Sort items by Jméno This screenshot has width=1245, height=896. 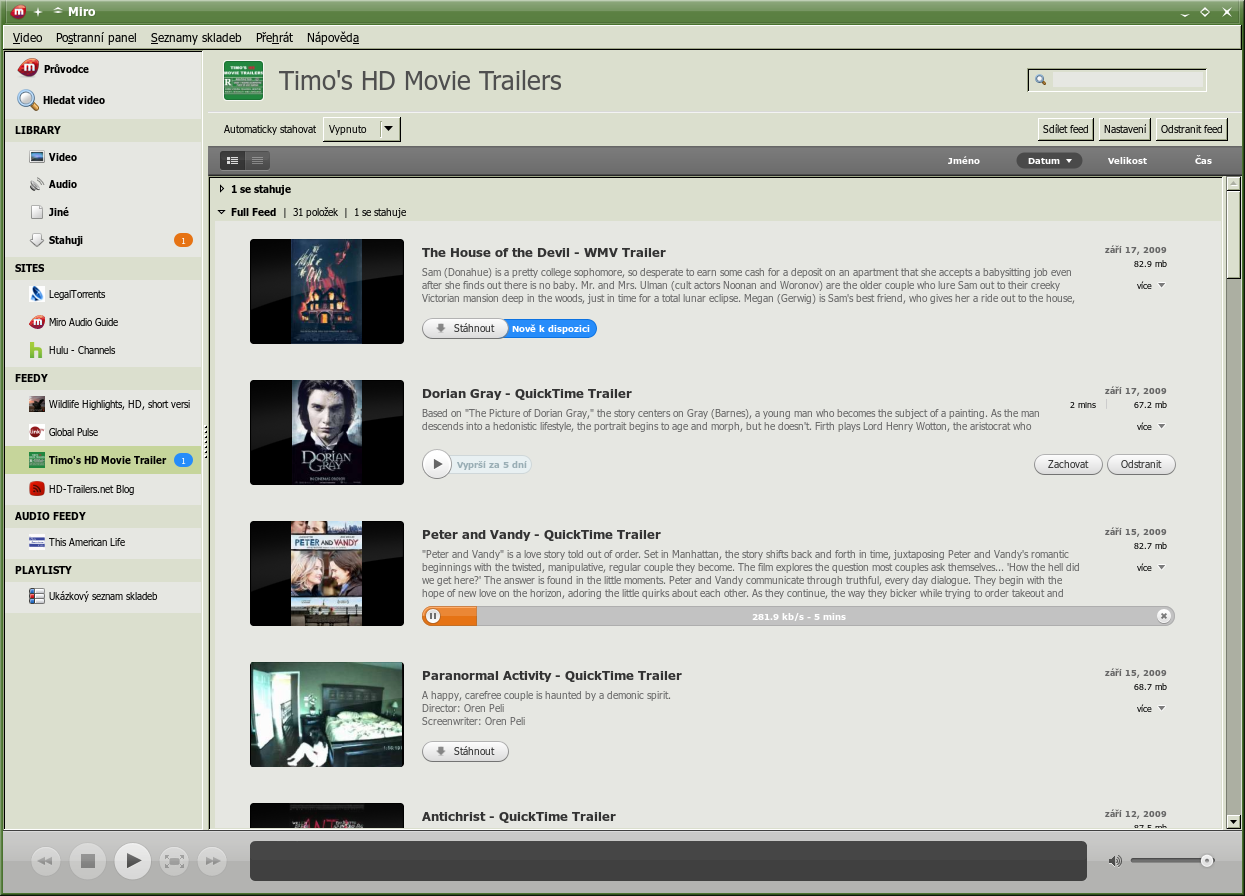pyautogui.click(x=964, y=161)
